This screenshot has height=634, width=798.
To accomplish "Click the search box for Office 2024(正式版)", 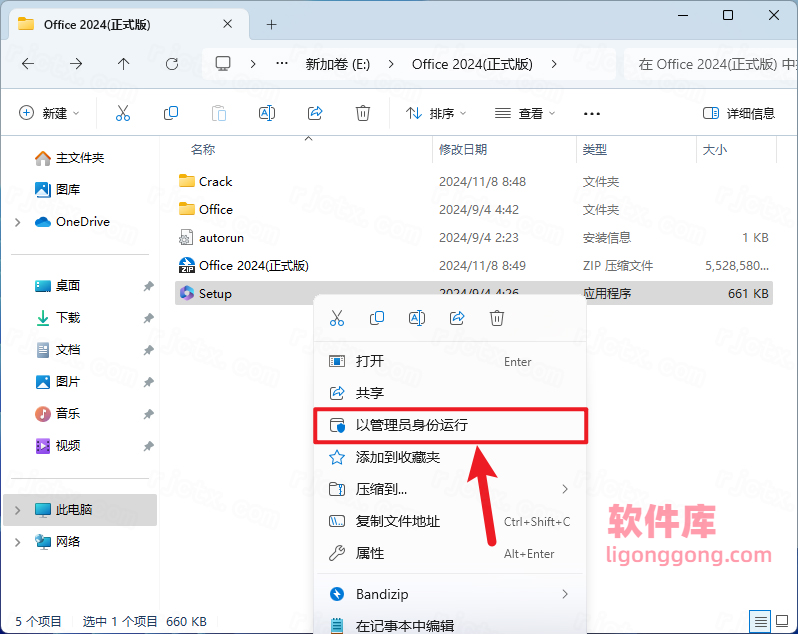I will 711,64.
